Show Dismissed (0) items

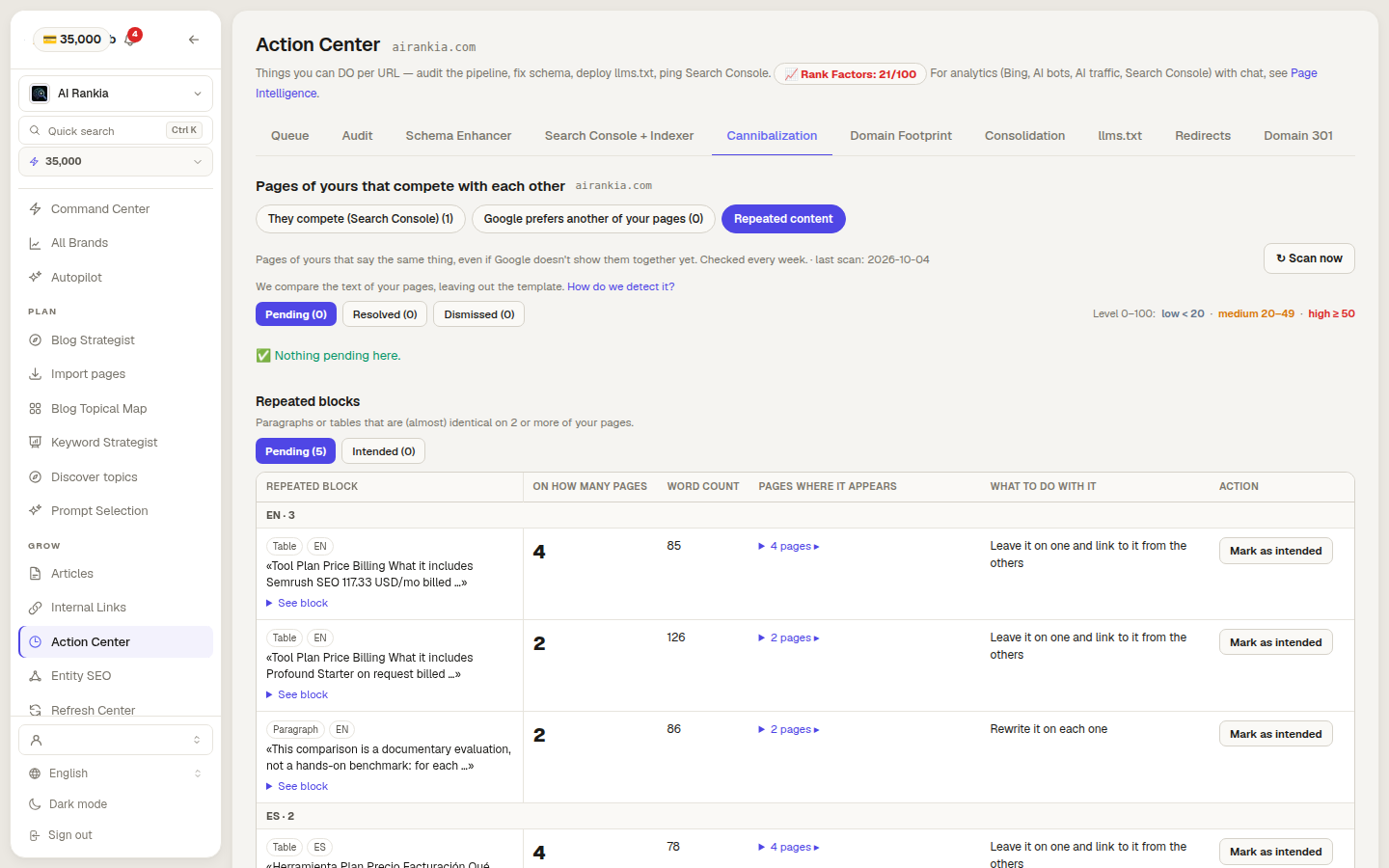[479, 314]
